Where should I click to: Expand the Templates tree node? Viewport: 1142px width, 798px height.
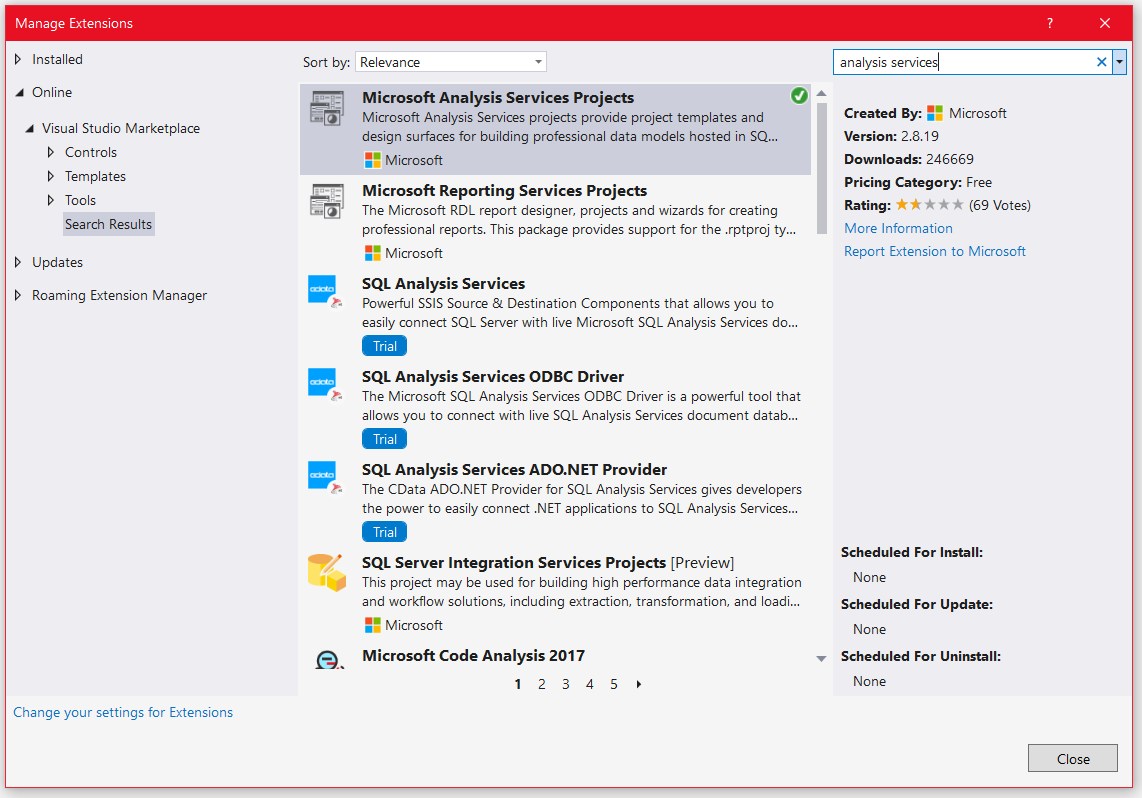point(51,176)
